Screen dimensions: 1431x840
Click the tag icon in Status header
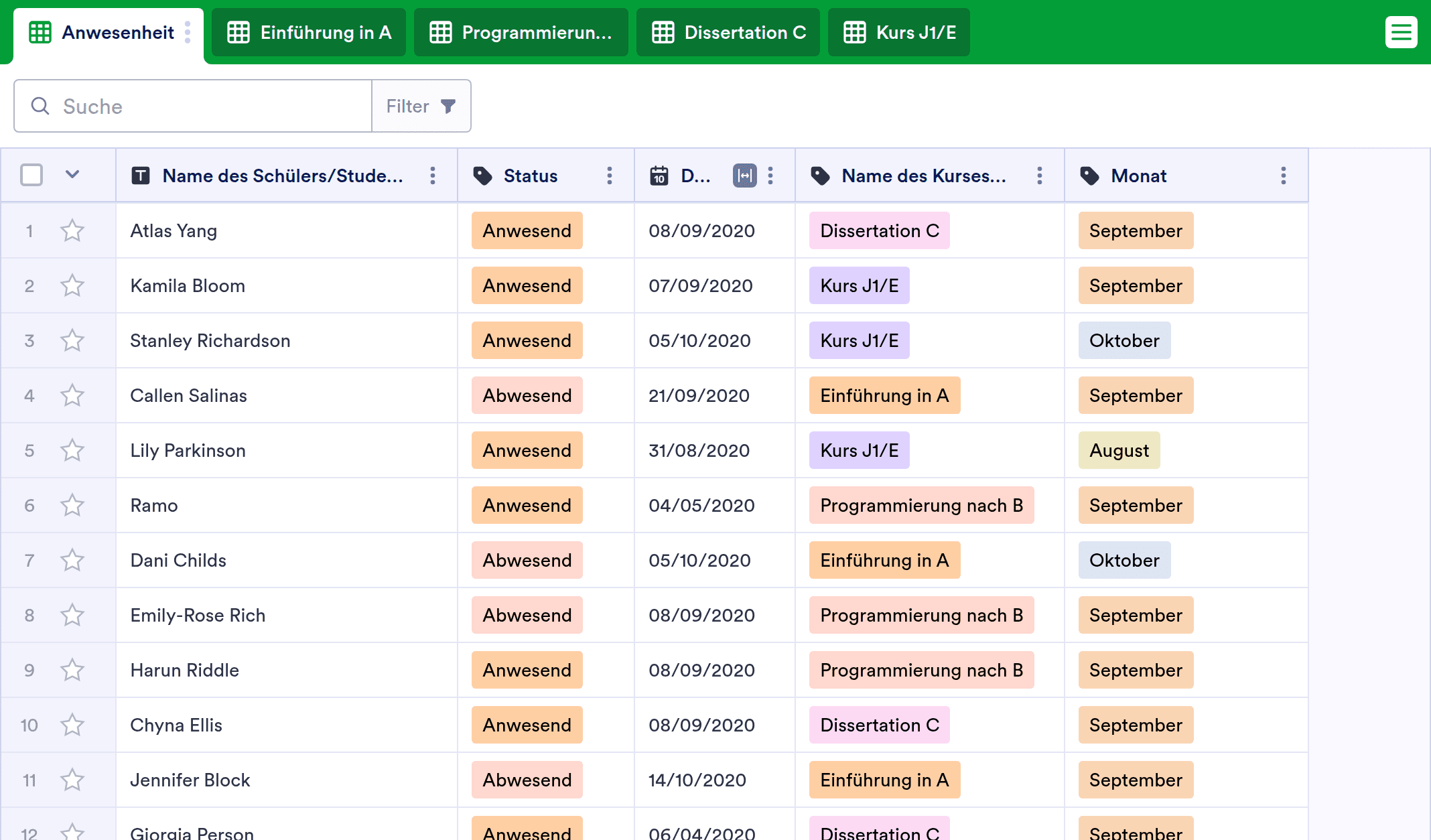tap(482, 176)
